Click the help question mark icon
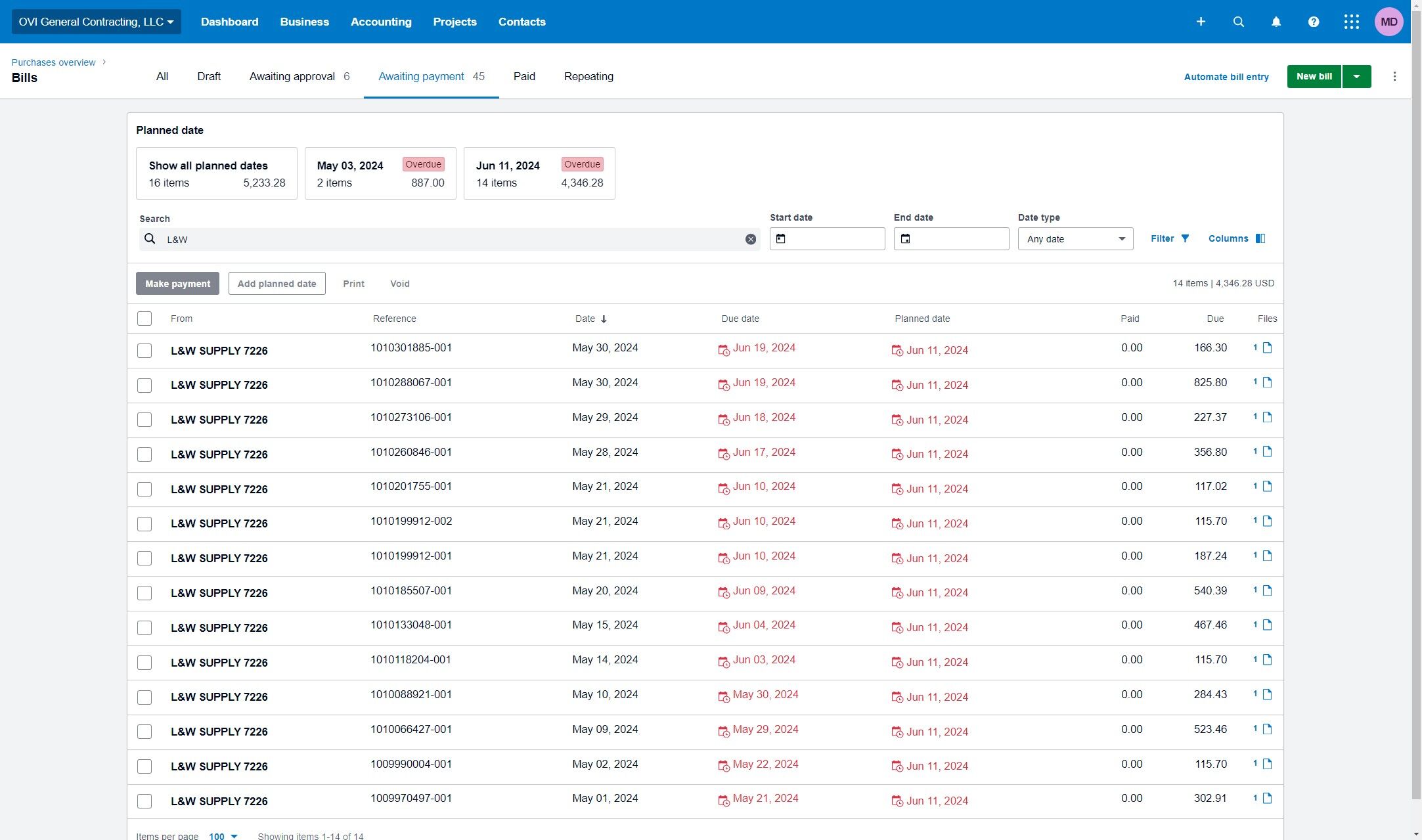 pos(1313,22)
